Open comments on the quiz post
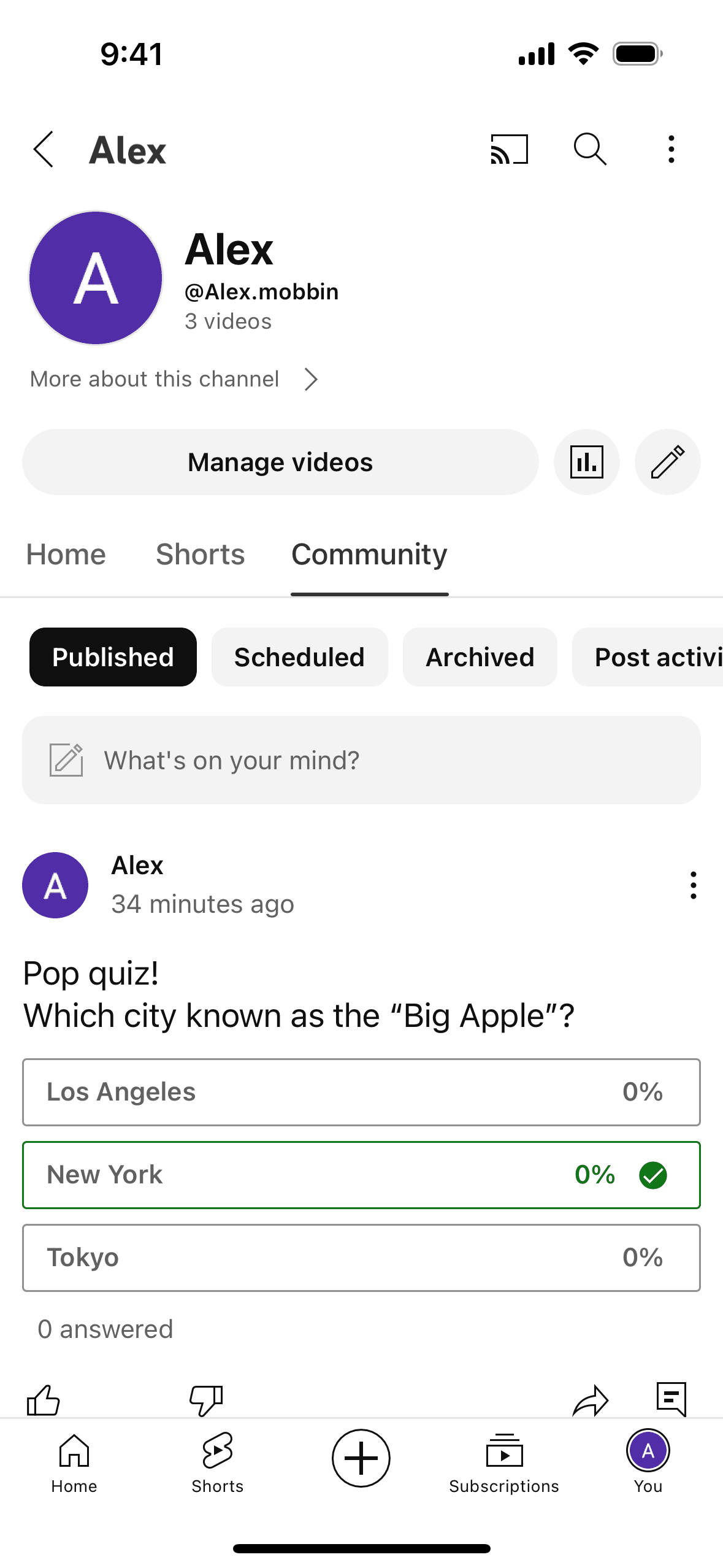The height and width of the screenshot is (1568, 723). [x=671, y=1399]
